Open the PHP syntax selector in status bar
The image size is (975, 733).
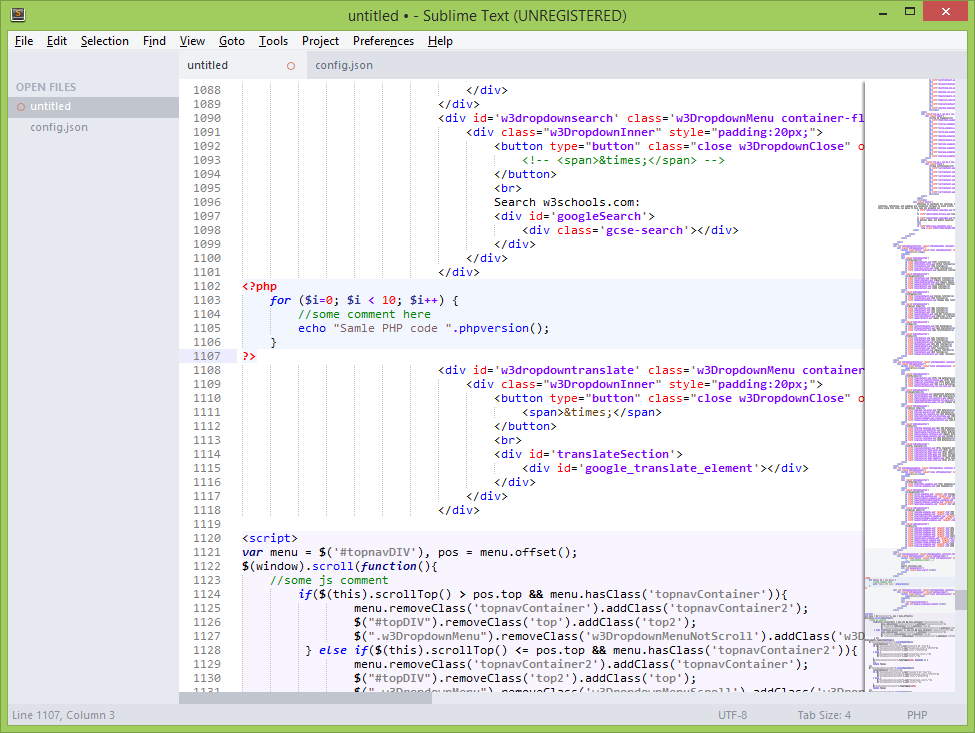(917, 715)
